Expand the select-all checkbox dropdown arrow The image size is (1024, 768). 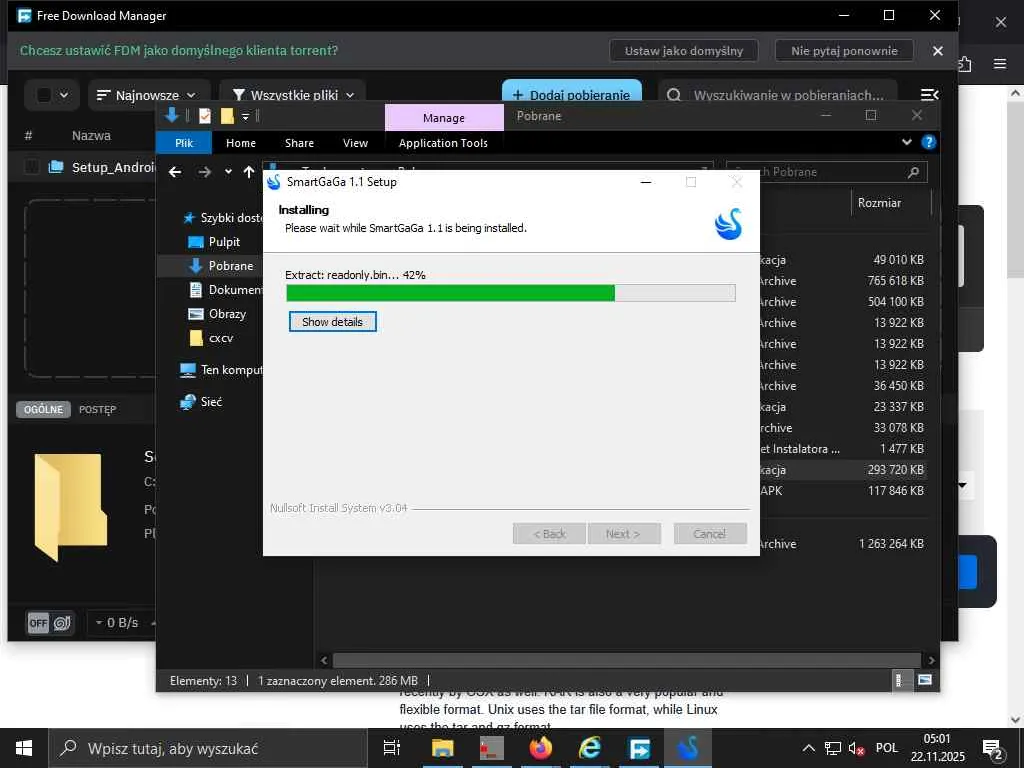coord(64,95)
